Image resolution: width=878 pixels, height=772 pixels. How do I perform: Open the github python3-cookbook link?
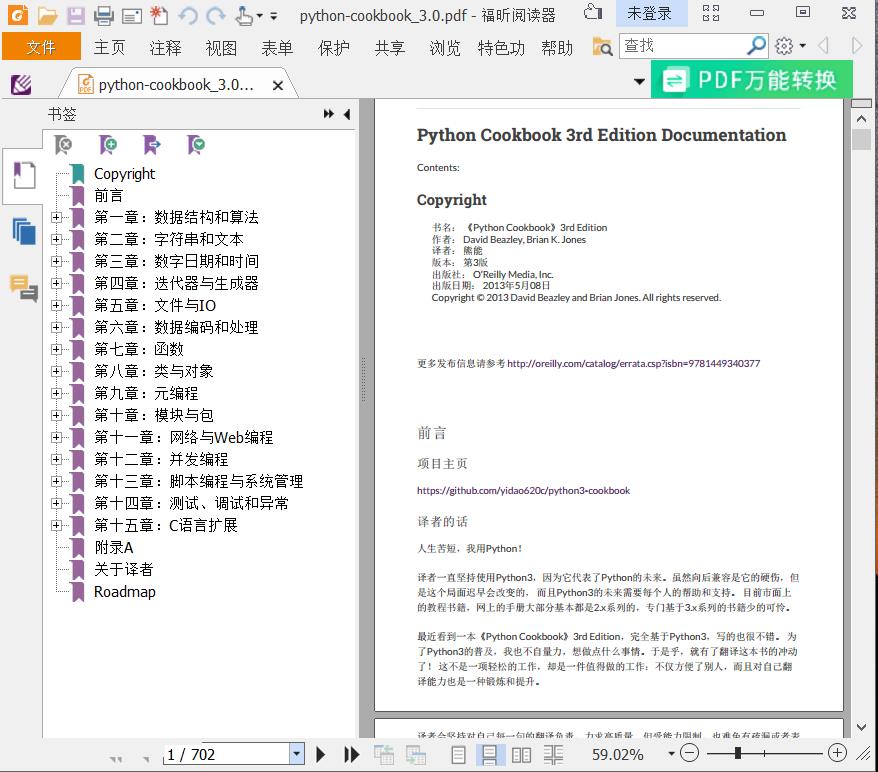pos(524,490)
